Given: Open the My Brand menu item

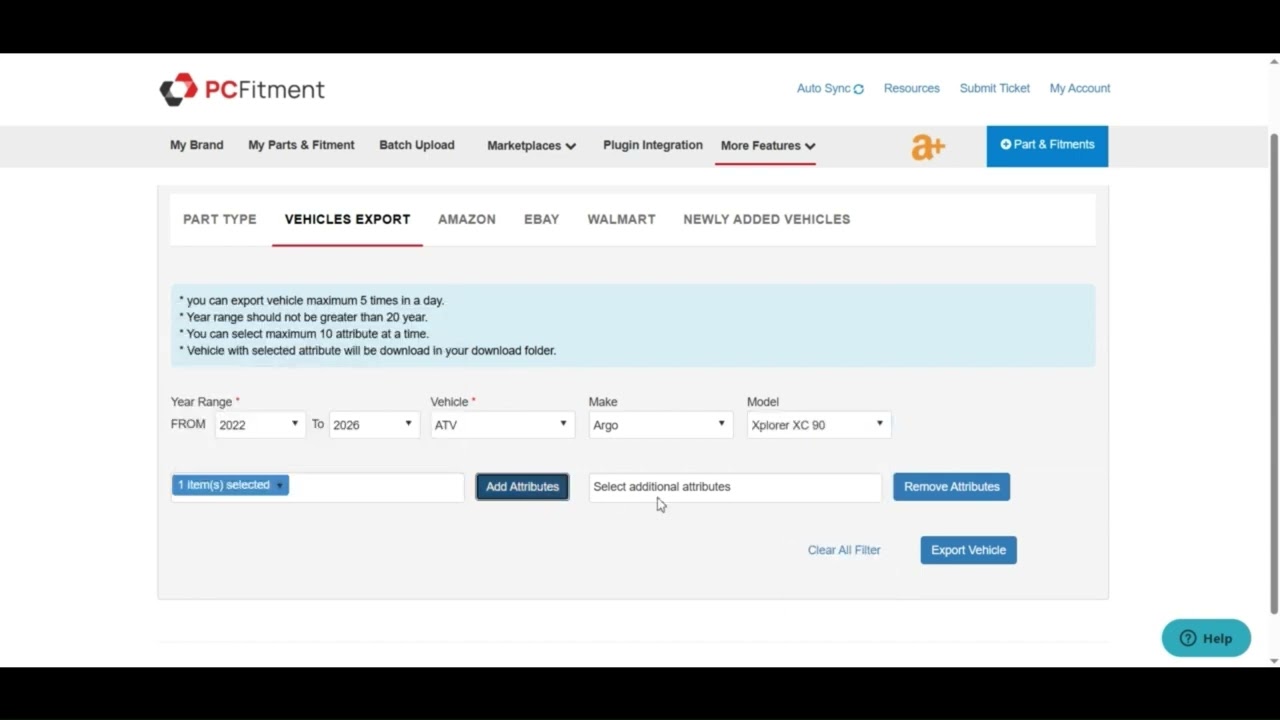Looking at the screenshot, I should click(x=197, y=145).
